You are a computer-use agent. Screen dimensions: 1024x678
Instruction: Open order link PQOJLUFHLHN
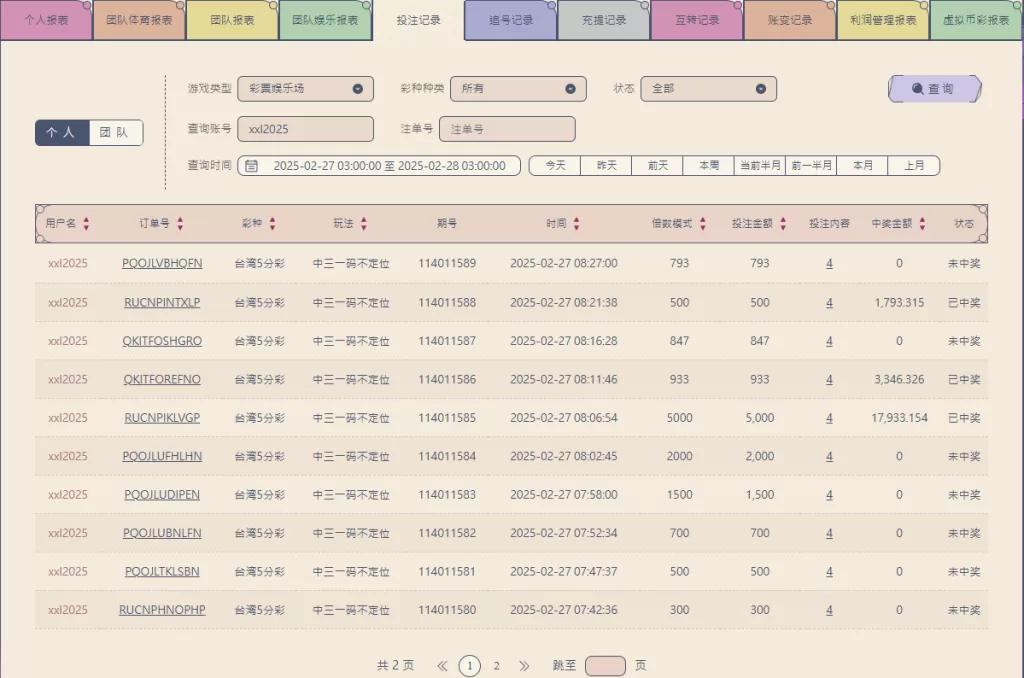pos(162,457)
